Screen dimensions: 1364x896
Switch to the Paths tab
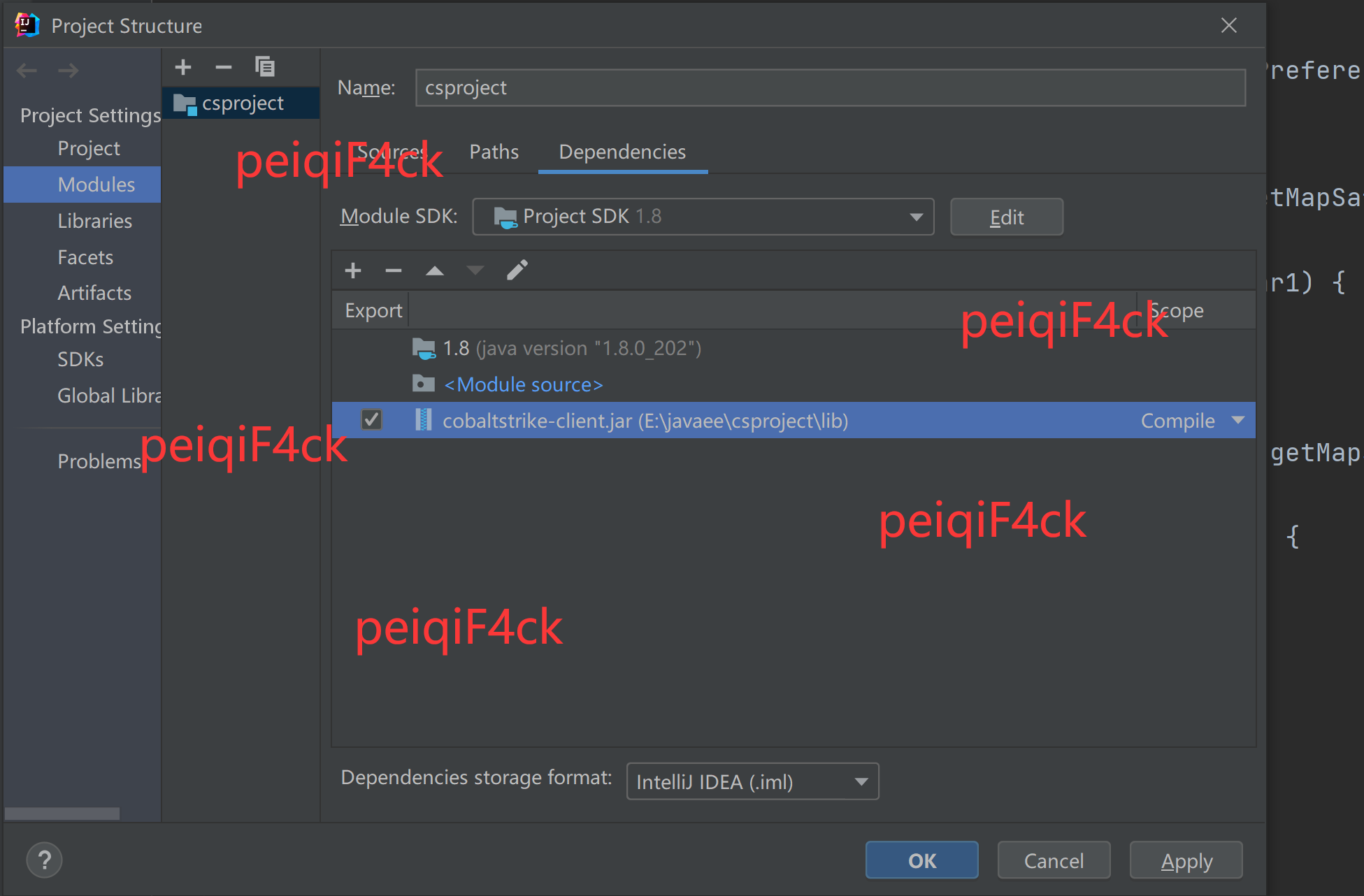pyautogui.click(x=494, y=152)
